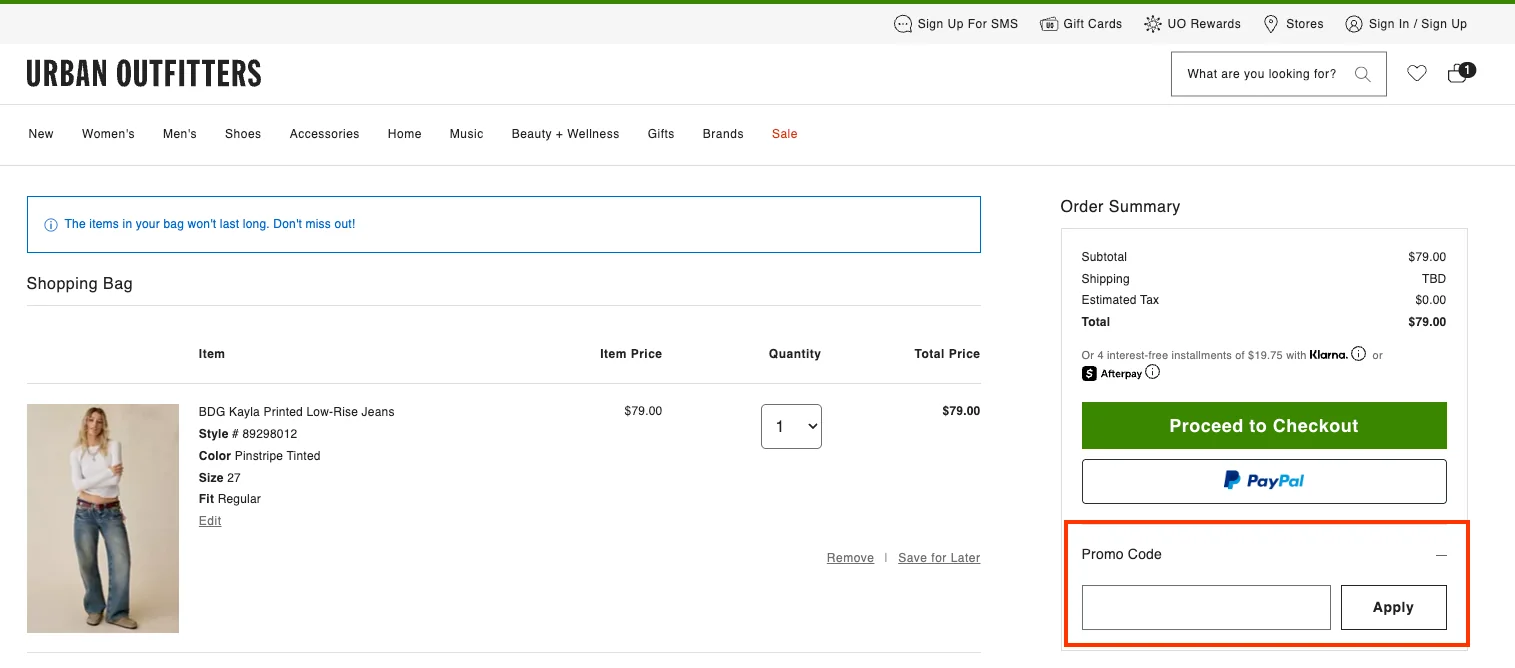Open the Accessories menu
1515x668 pixels.
click(324, 134)
